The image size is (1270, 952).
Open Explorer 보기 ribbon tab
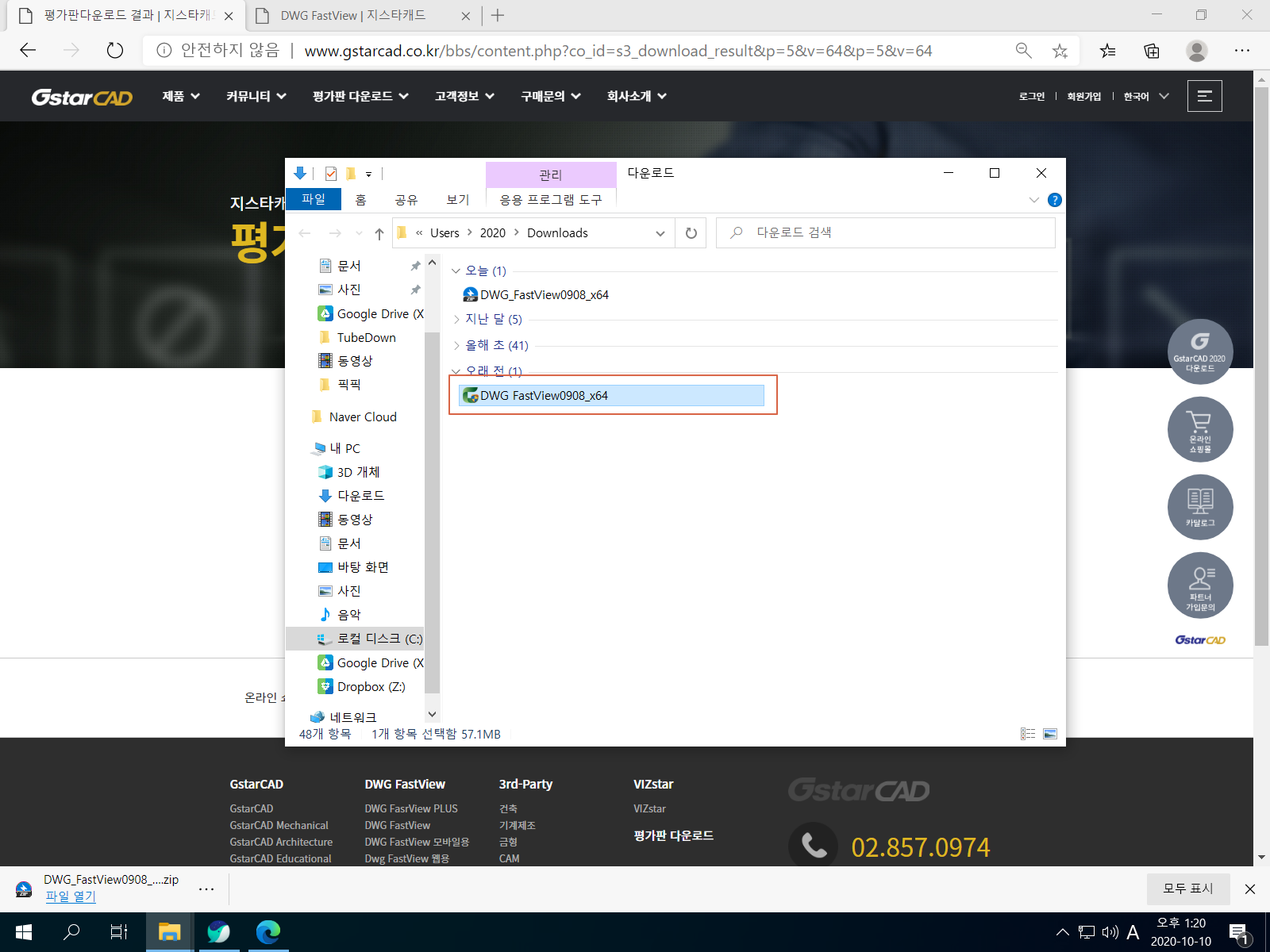click(x=458, y=200)
